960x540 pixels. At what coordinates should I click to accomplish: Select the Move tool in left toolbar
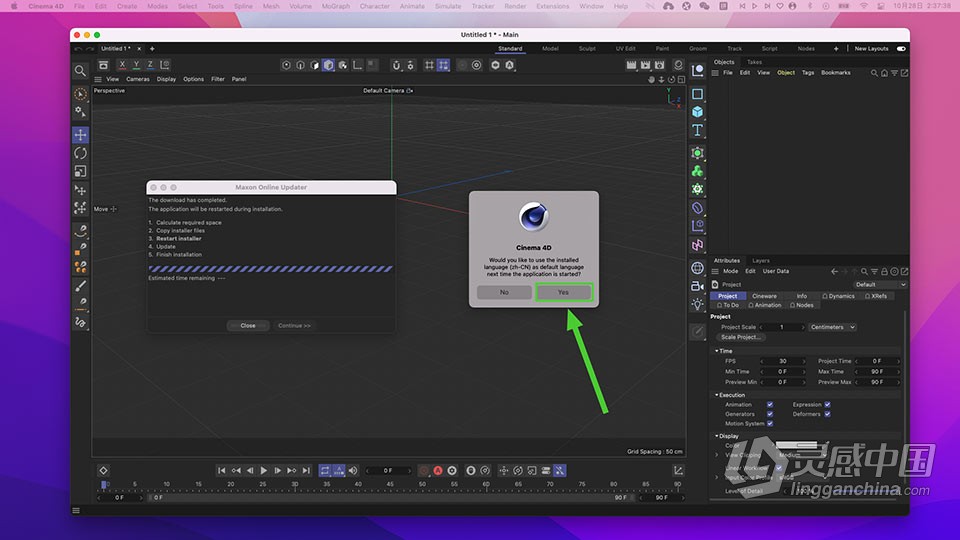(80, 135)
